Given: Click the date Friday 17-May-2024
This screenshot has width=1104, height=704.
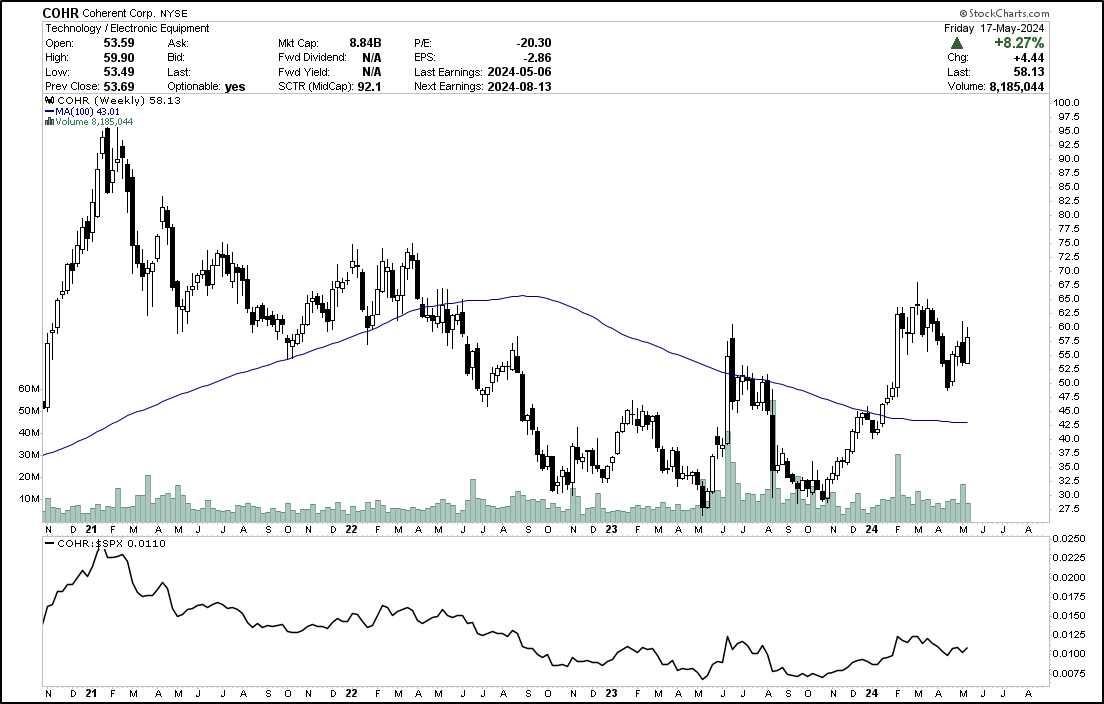Looking at the screenshot, I should pyautogui.click(x=994, y=28).
